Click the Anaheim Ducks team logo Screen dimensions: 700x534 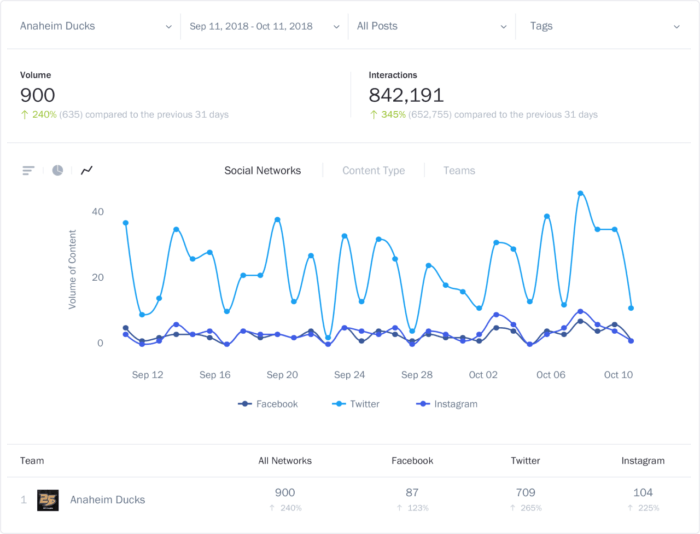click(x=48, y=500)
